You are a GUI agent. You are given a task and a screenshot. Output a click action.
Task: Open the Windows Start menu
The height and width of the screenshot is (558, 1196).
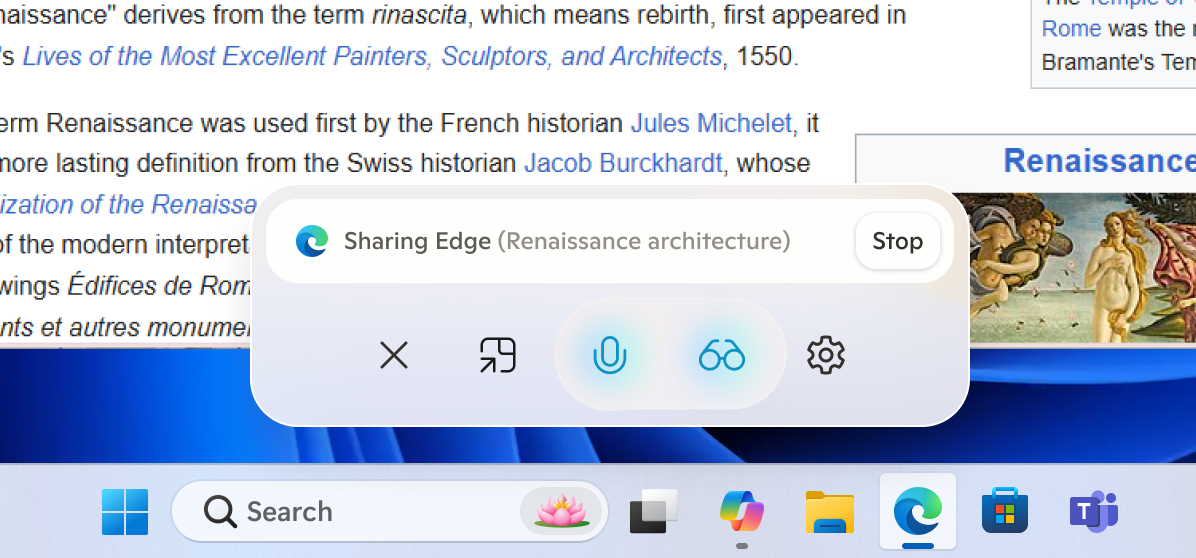click(125, 512)
